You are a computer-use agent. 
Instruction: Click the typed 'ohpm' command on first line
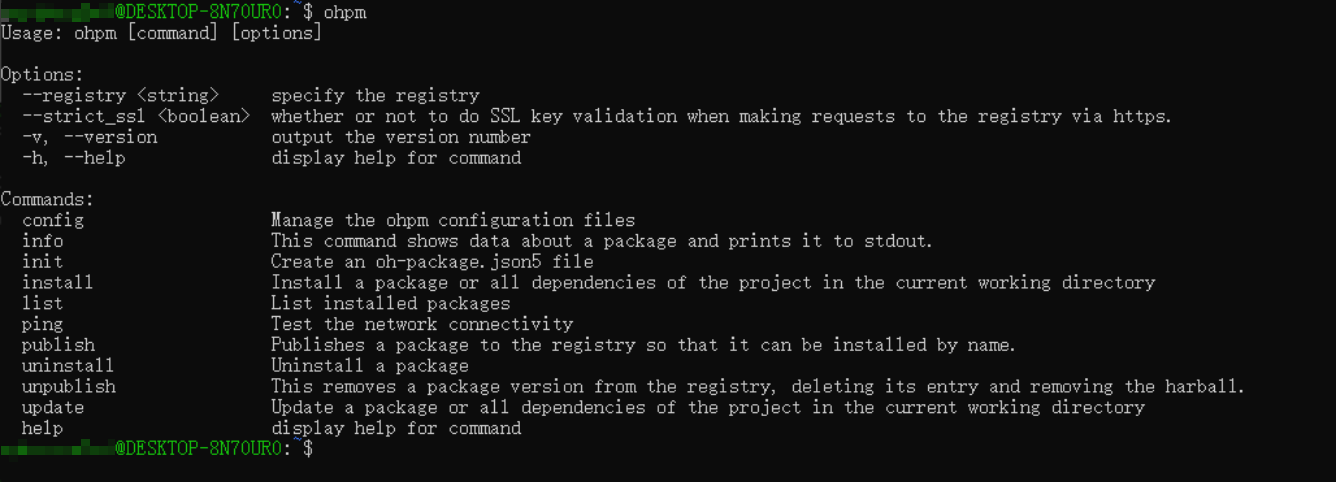pos(345,12)
